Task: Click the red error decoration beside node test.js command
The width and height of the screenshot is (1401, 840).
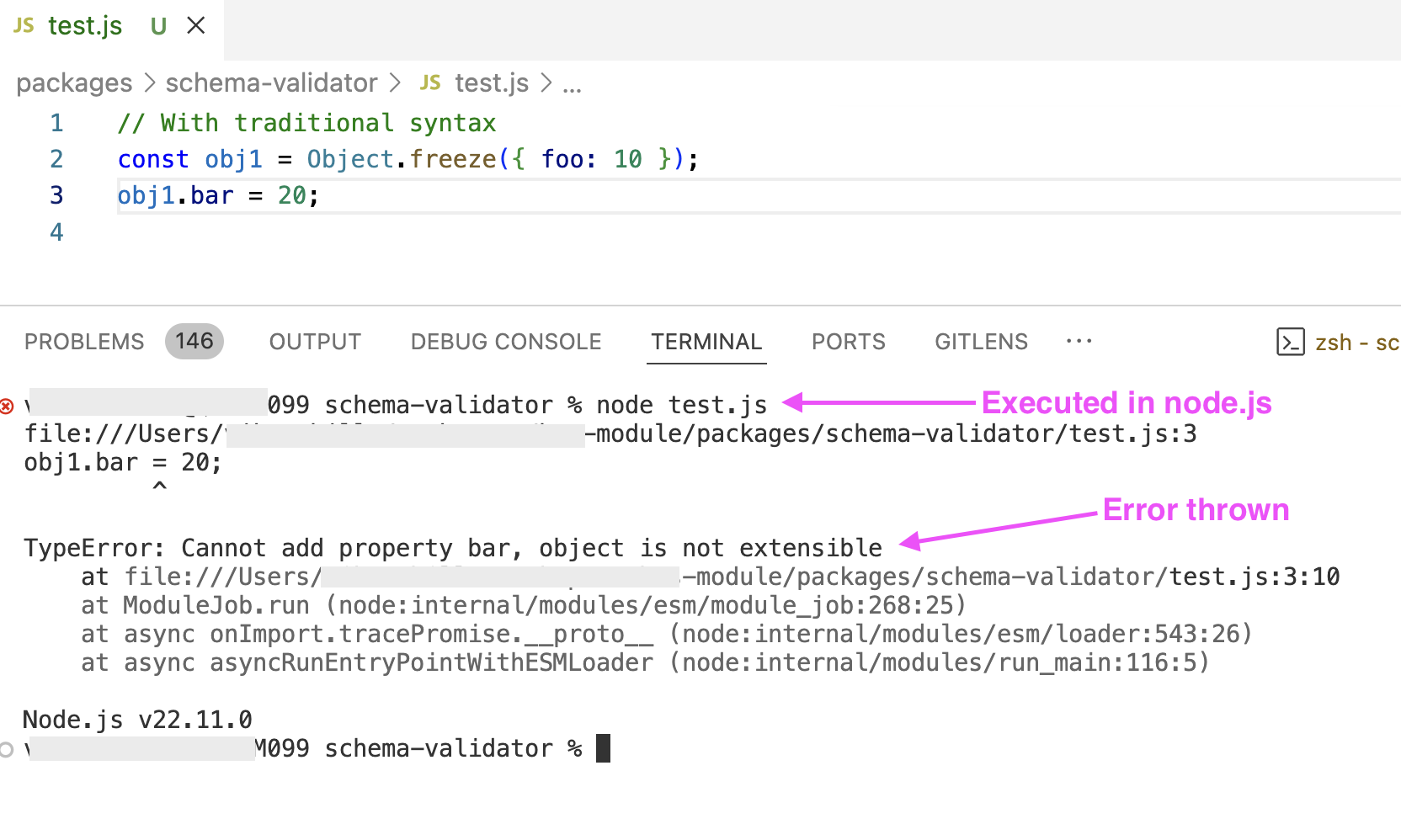Action: coord(8,407)
